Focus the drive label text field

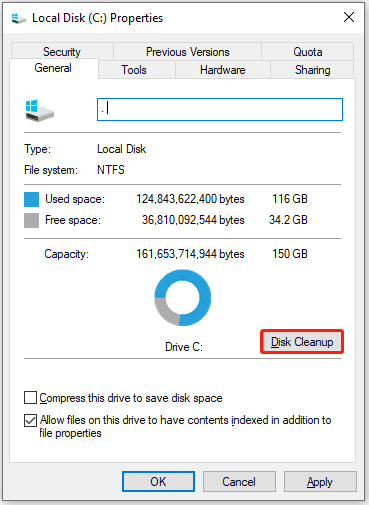point(220,109)
